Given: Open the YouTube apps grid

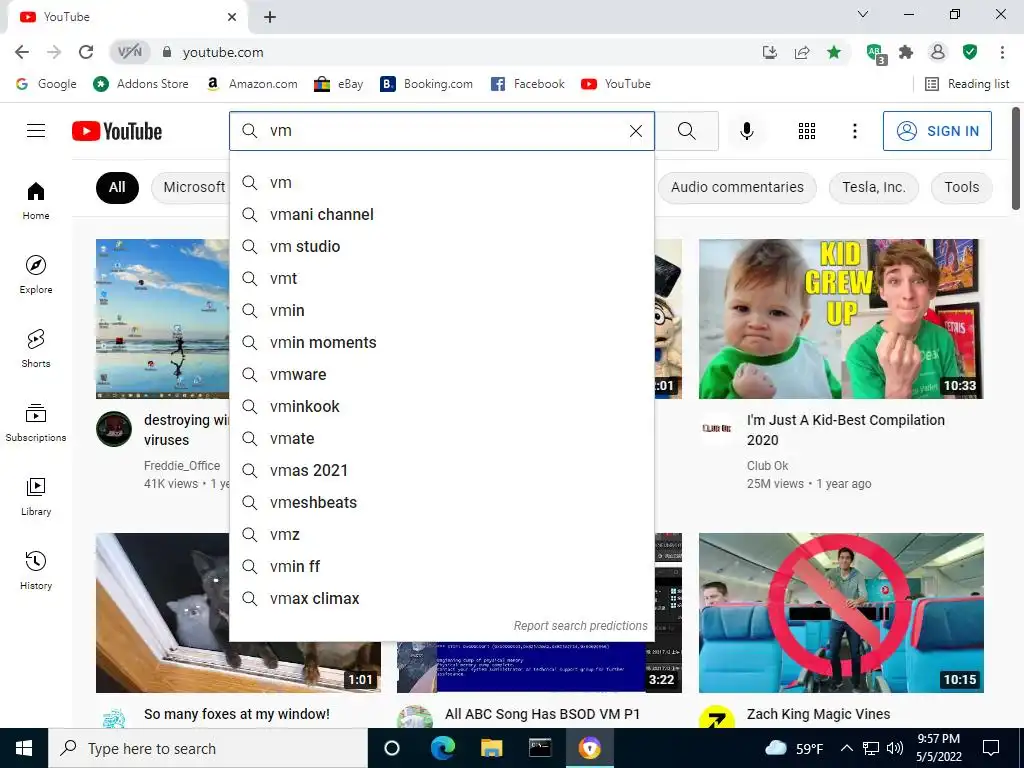Looking at the screenshot, I should [807, 131].
